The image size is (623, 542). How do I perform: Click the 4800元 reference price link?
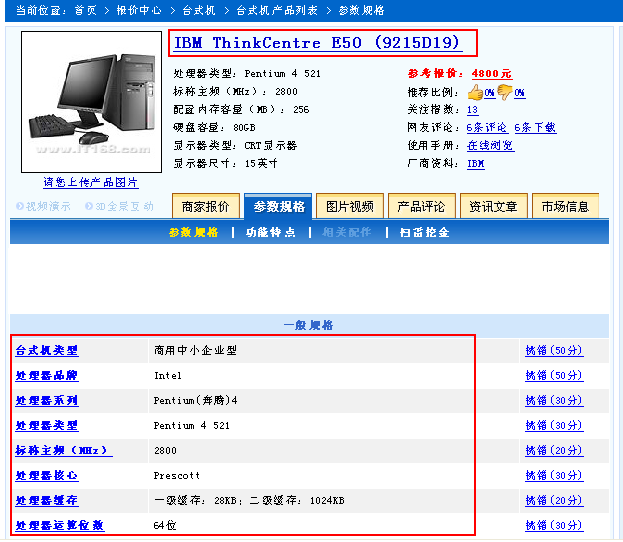(x=491, y=74)
